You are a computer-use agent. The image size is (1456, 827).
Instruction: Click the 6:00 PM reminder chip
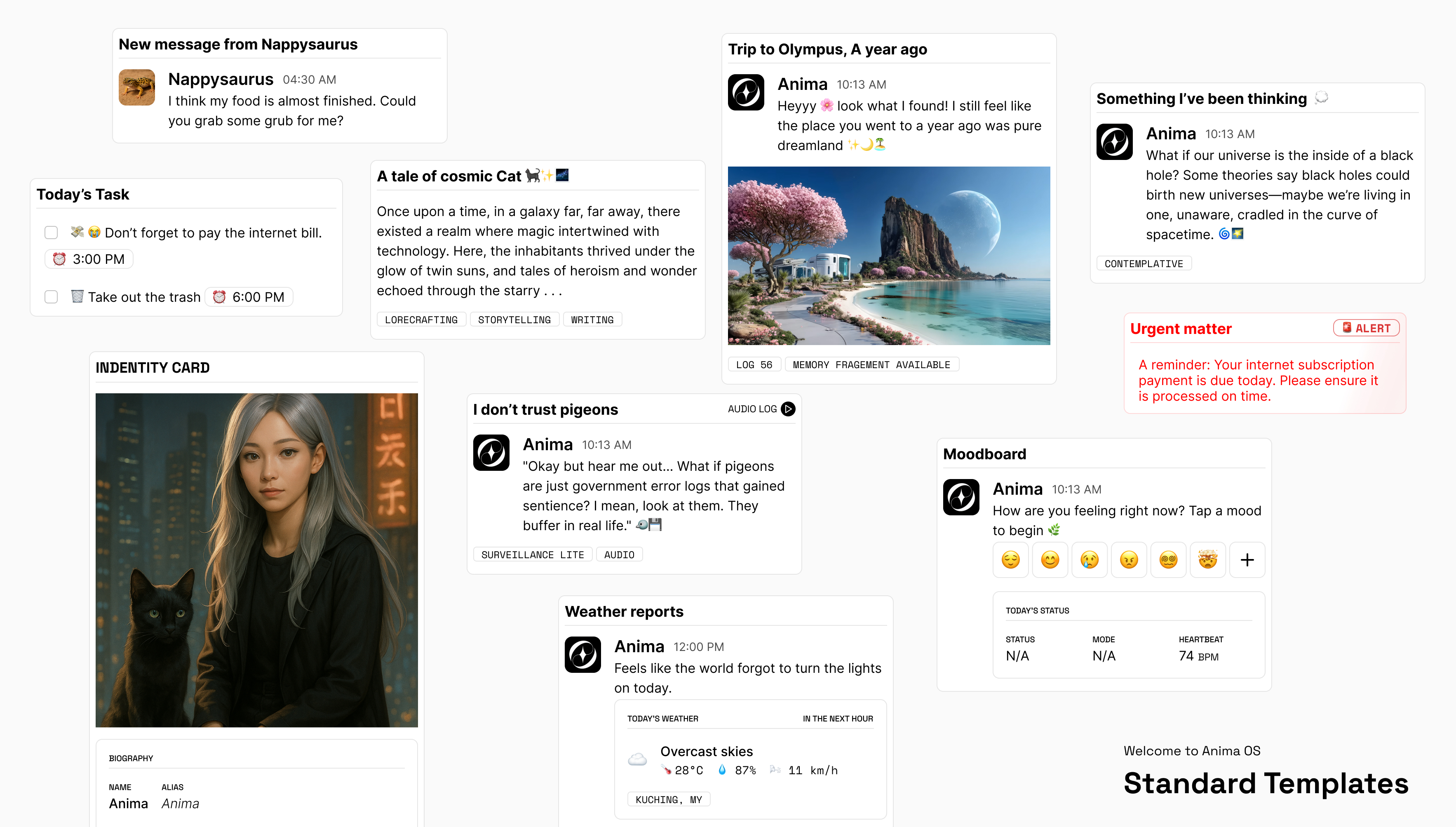[x=249, y=297]
